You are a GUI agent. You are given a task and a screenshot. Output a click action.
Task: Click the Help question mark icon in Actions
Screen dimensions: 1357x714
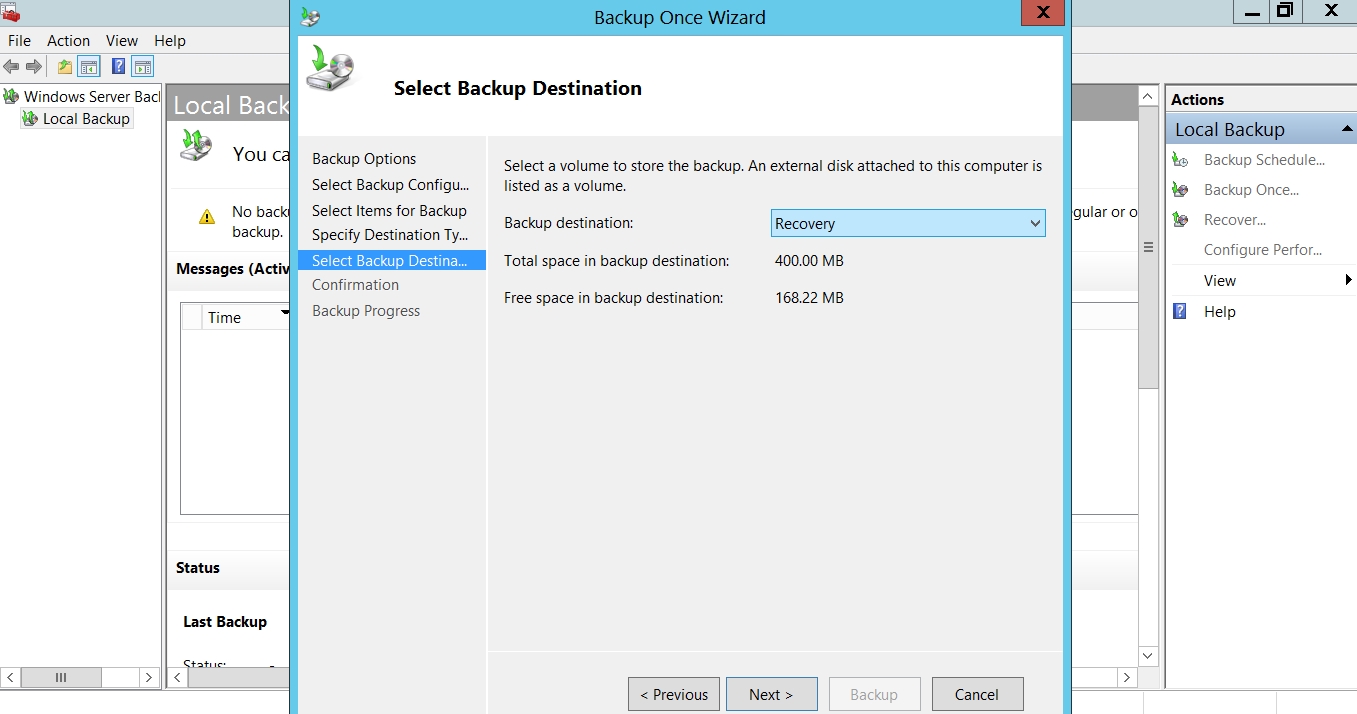tap(1181, 312)
